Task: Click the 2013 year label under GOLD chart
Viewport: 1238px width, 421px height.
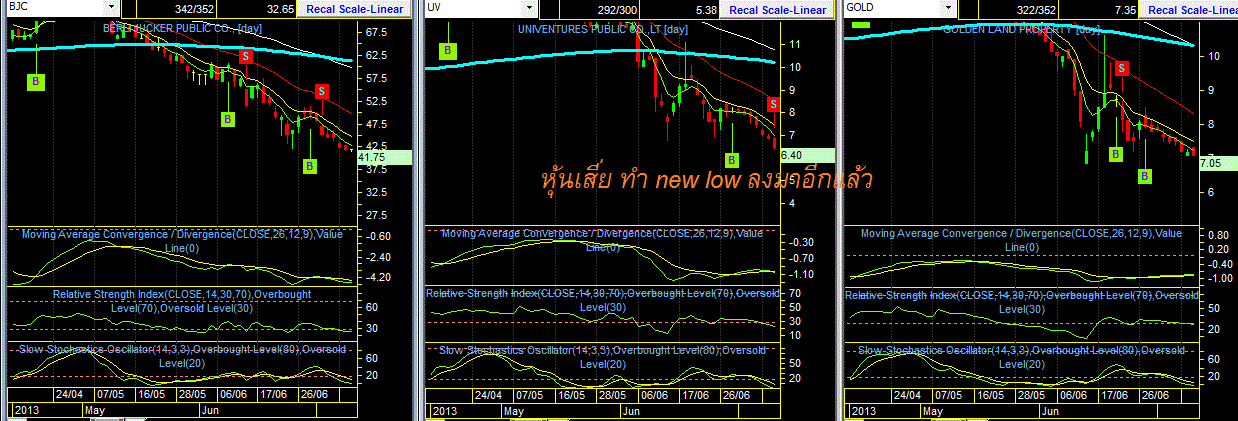Action: (861, 410)
